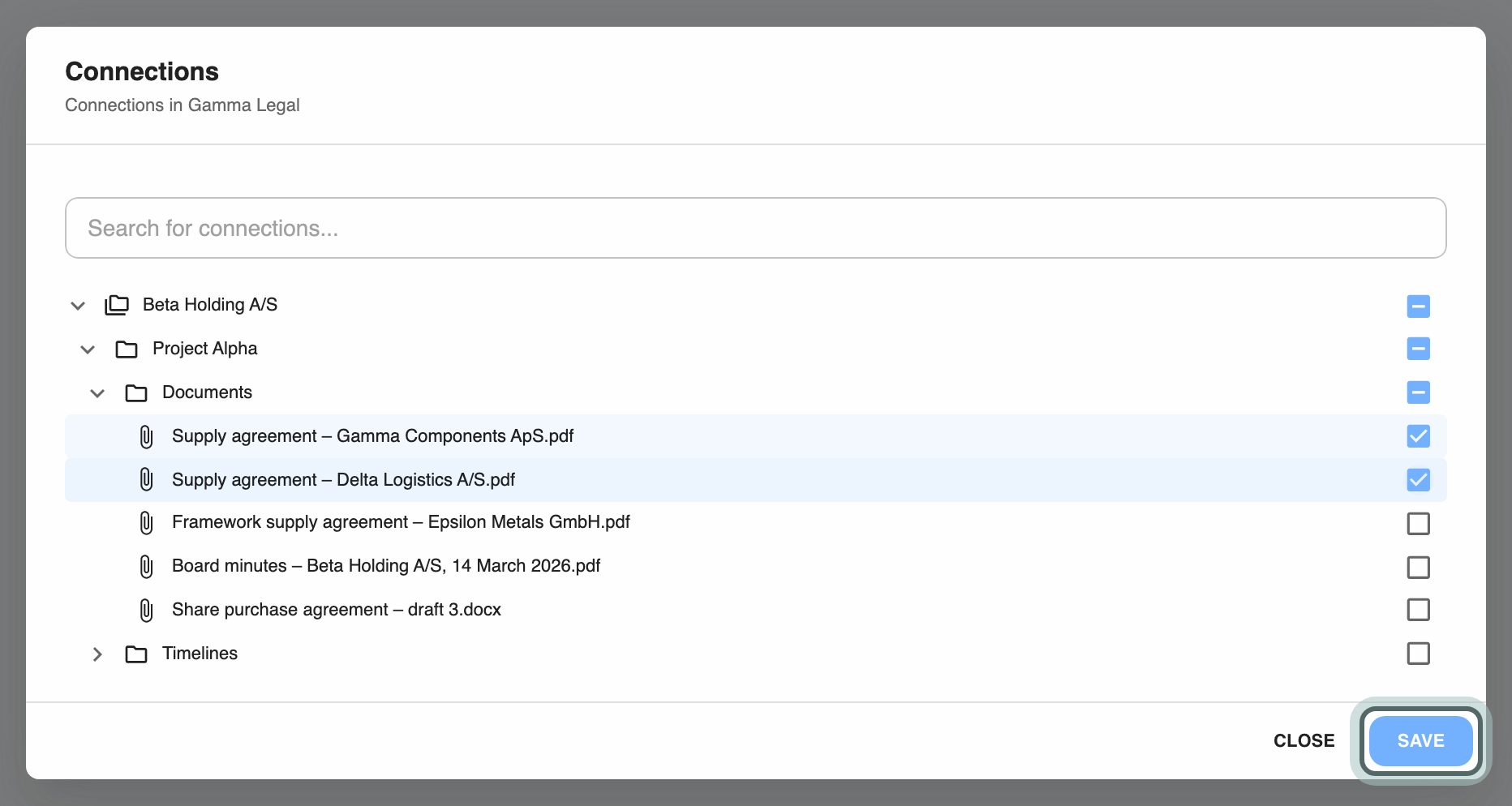Select "Board minutes – Beta Holding A/S" file name
The image size is (1512, 806).
tap(386, 566)
